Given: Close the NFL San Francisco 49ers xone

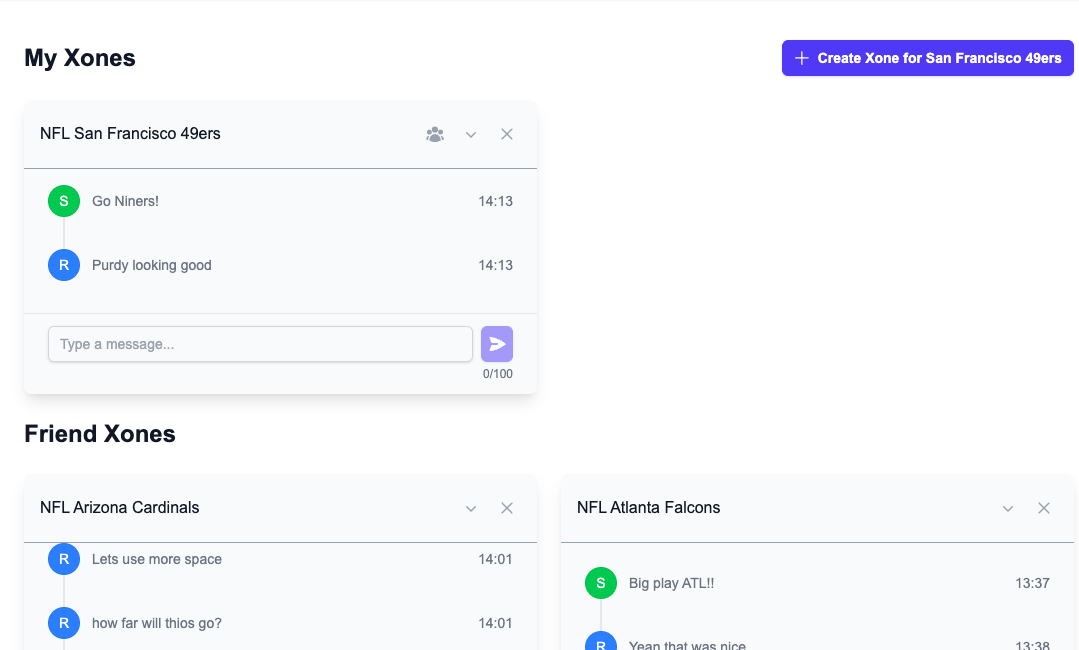Looking at the screenshot, I should tap(507, 134).
